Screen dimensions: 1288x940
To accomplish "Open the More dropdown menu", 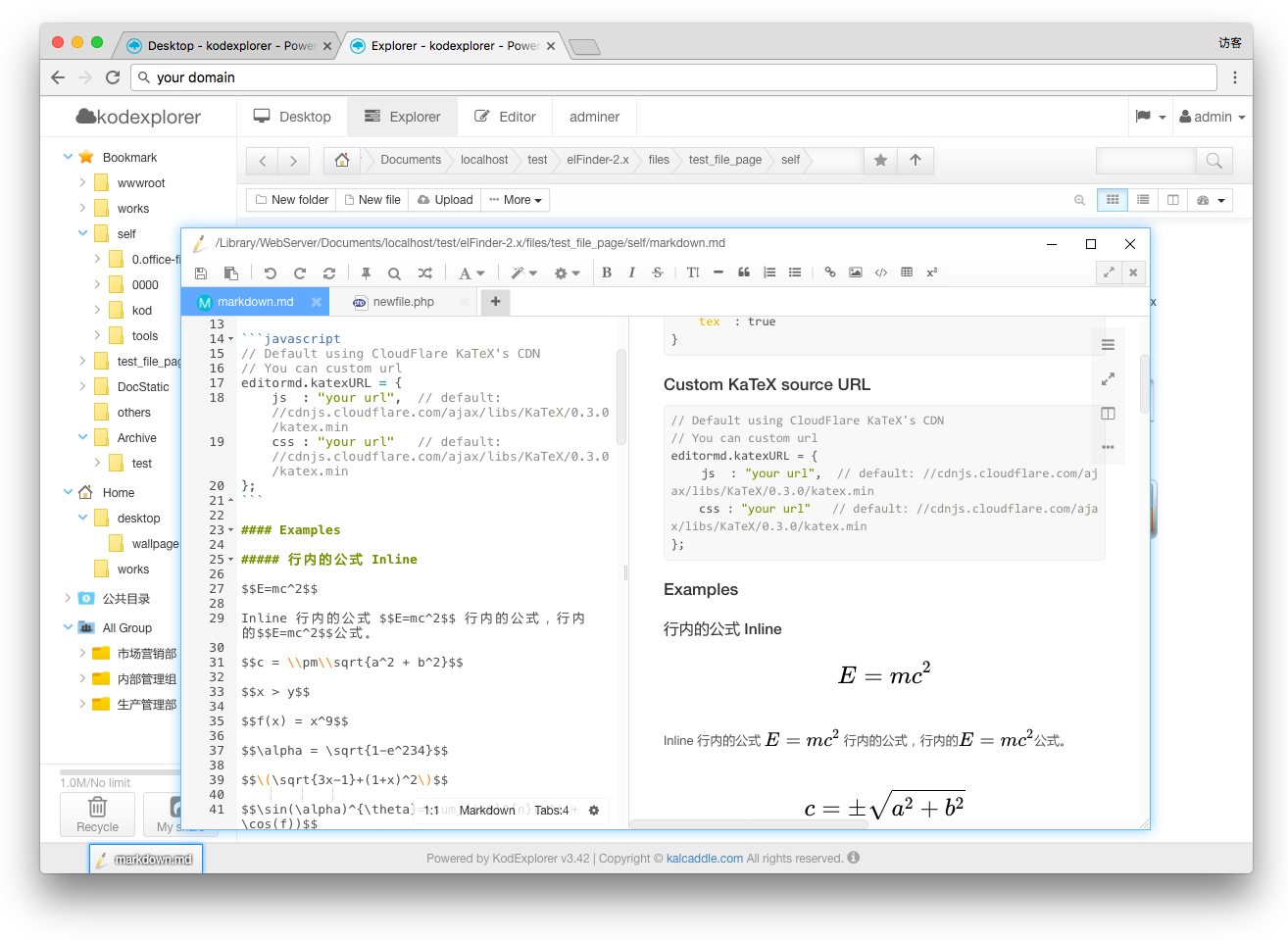I will pyautogui.click(x=516, y=200).
